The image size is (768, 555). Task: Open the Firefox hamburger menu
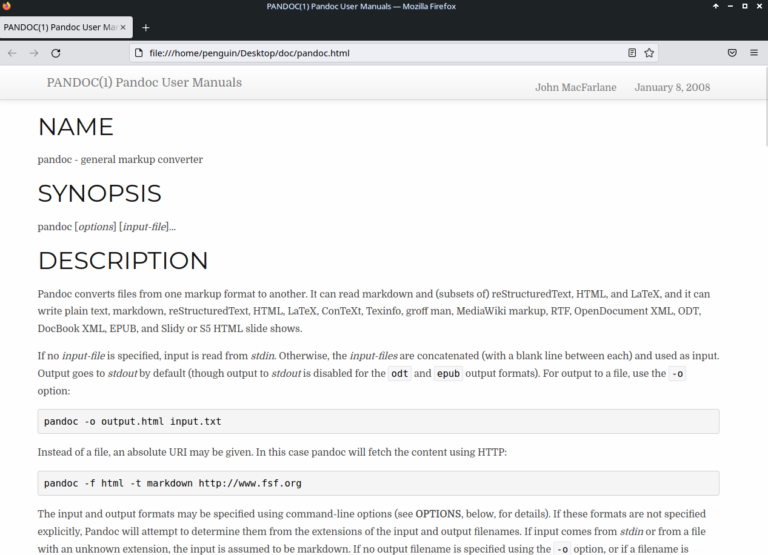(x=754, y=53)
